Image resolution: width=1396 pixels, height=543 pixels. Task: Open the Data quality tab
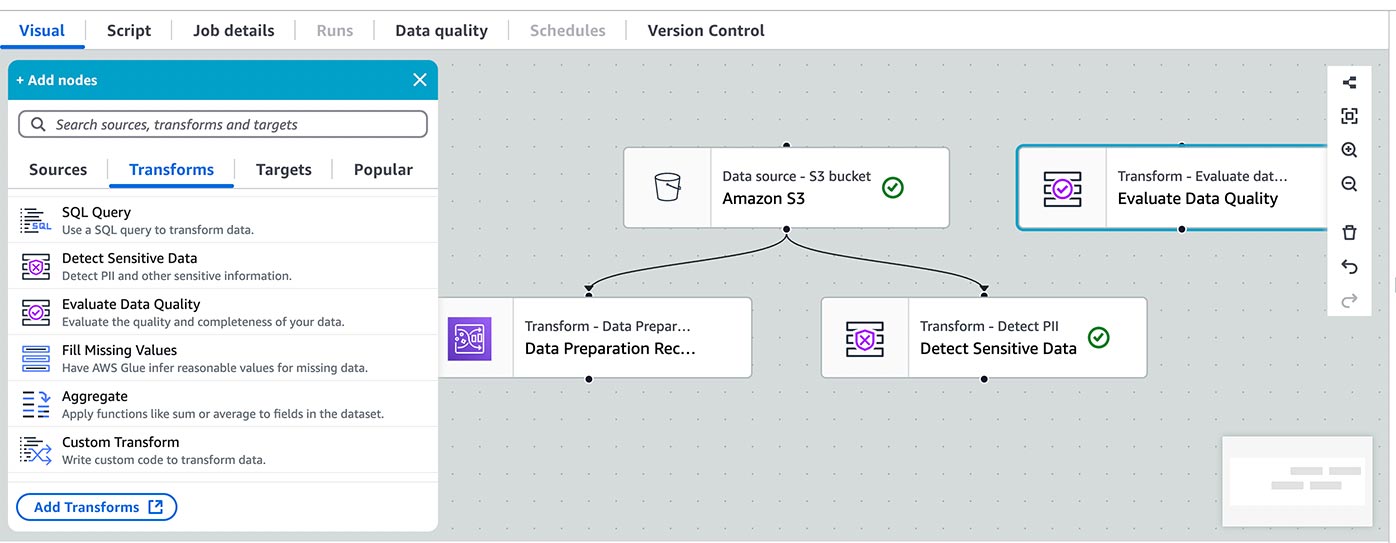[x=441, y=30]
